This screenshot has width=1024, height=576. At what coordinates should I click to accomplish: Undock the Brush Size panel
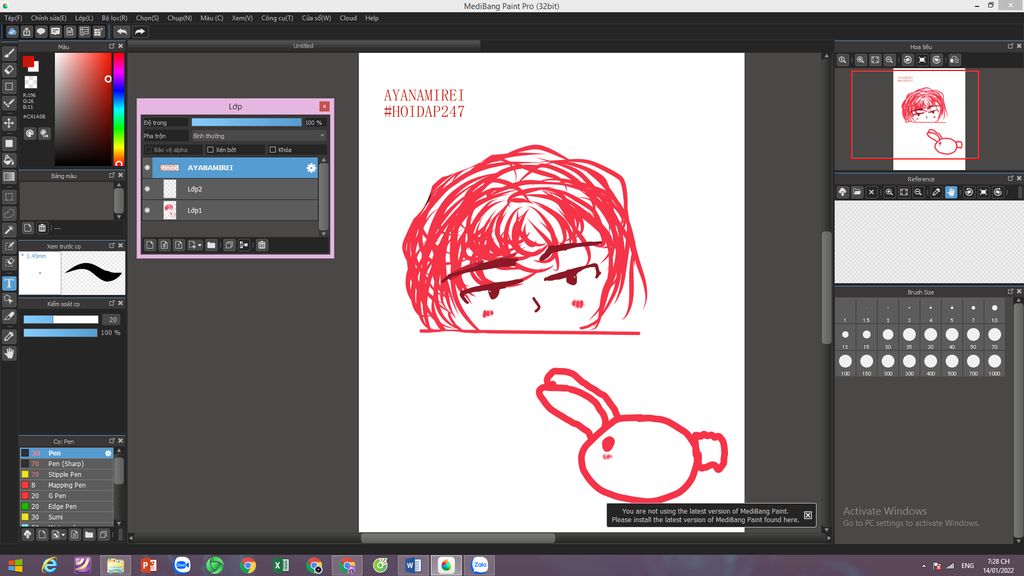1010,292
